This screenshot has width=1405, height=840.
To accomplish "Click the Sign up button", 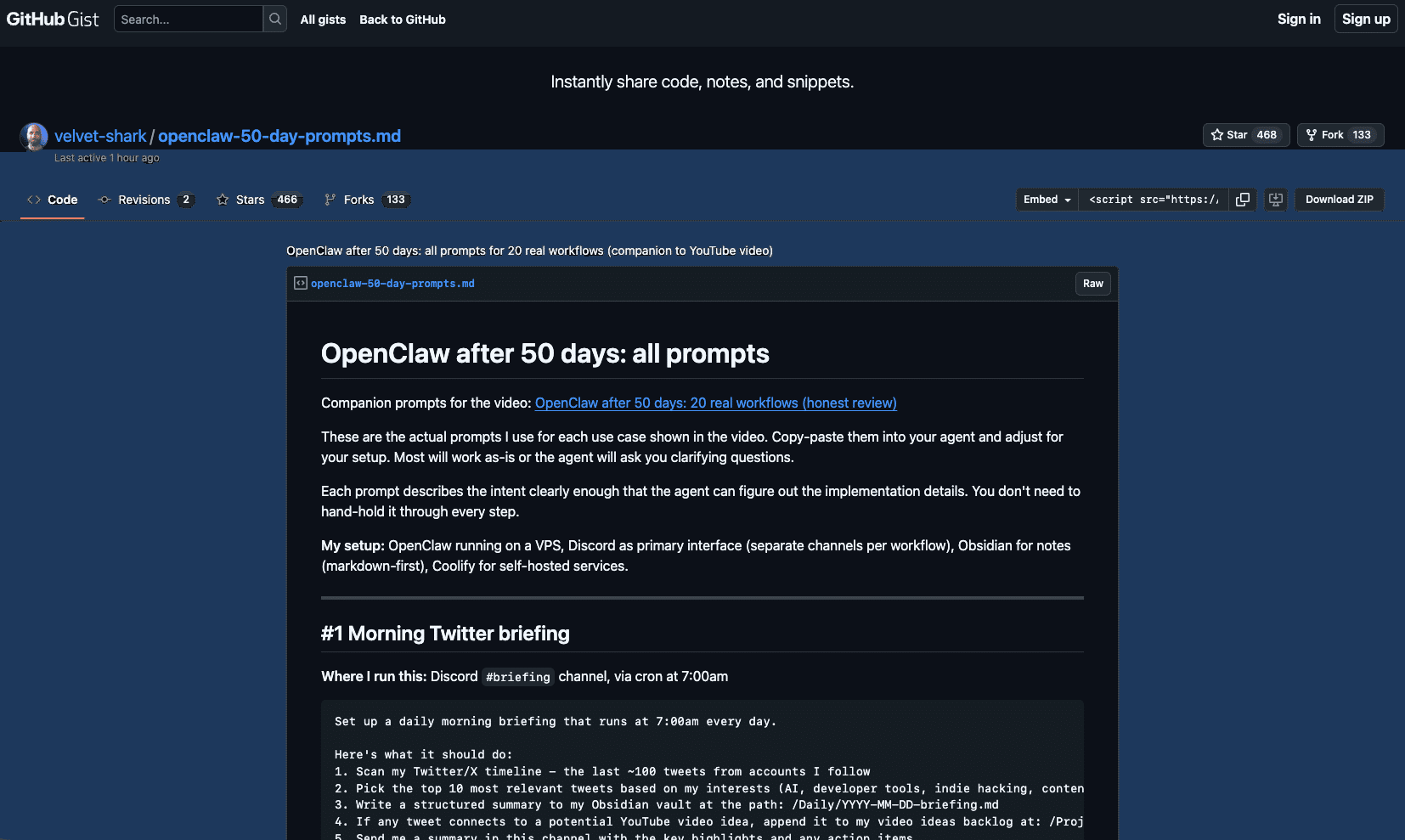I will [1365, 19].
